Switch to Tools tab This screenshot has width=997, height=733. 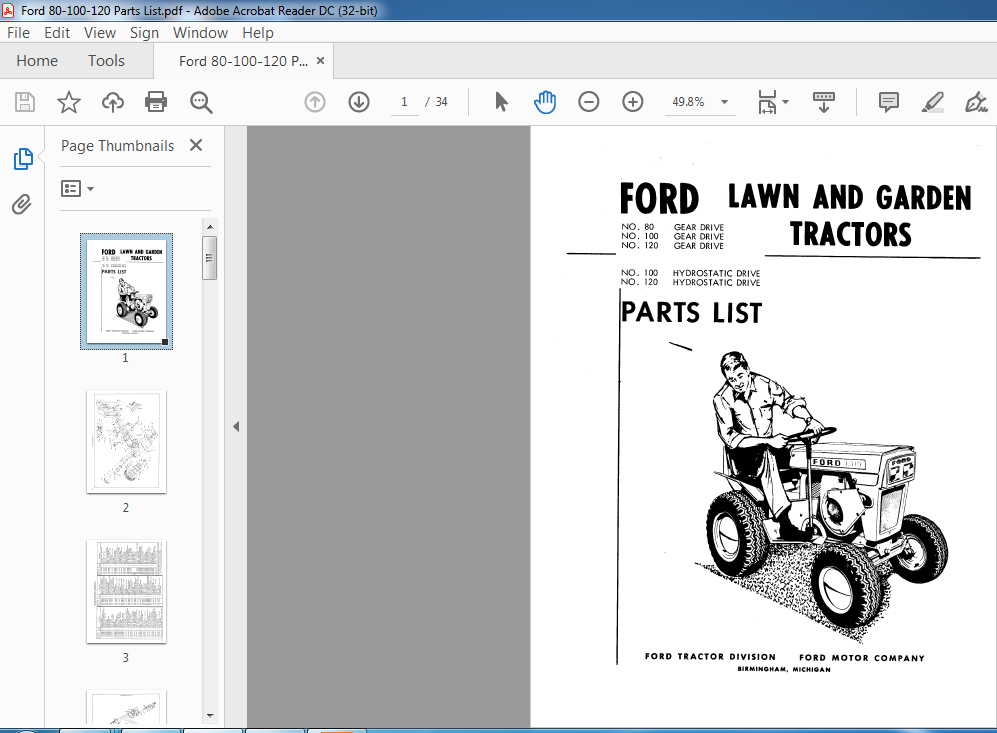tap(106, 61)
